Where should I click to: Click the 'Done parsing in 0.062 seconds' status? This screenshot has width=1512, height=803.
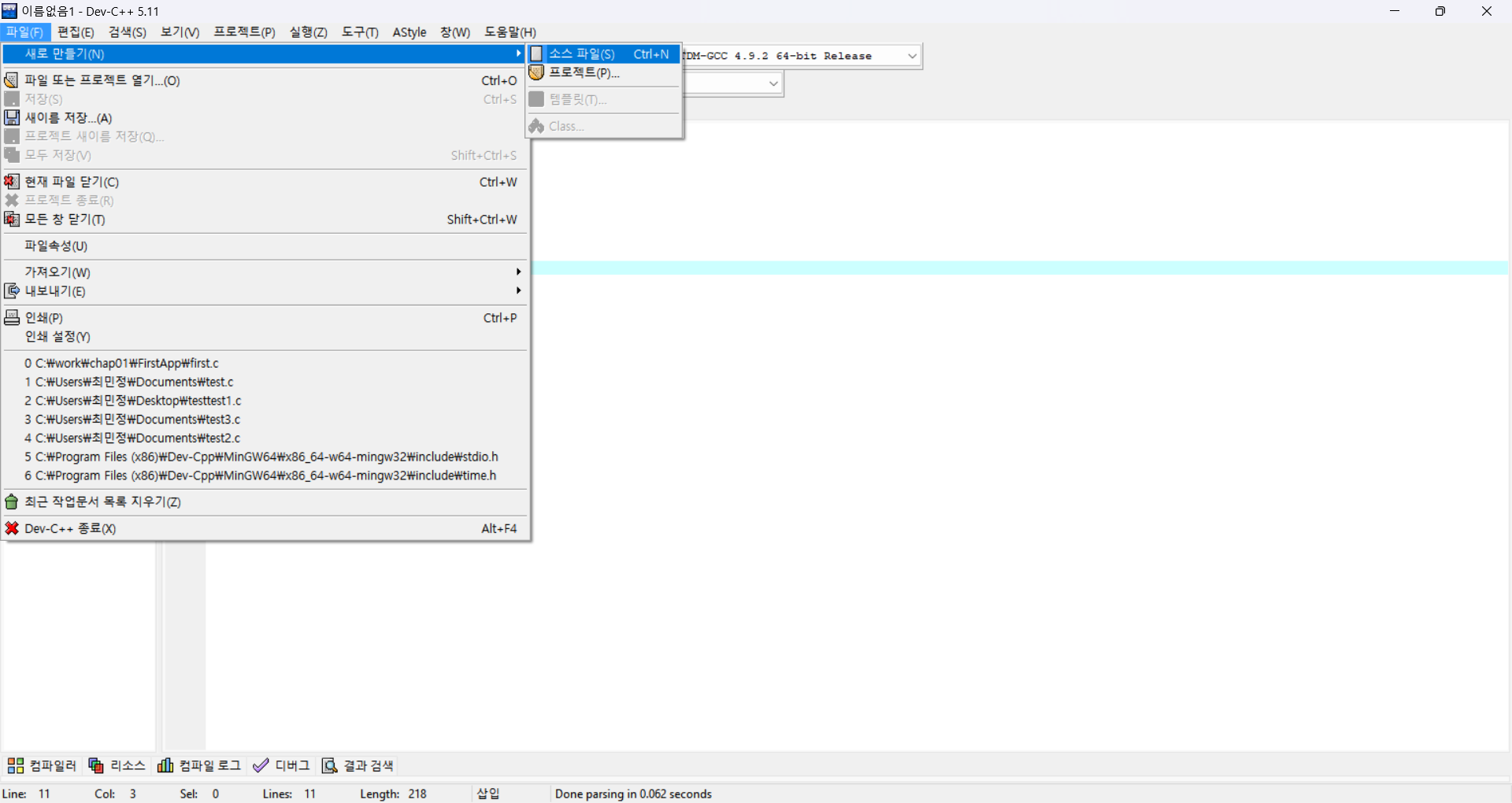633,794
